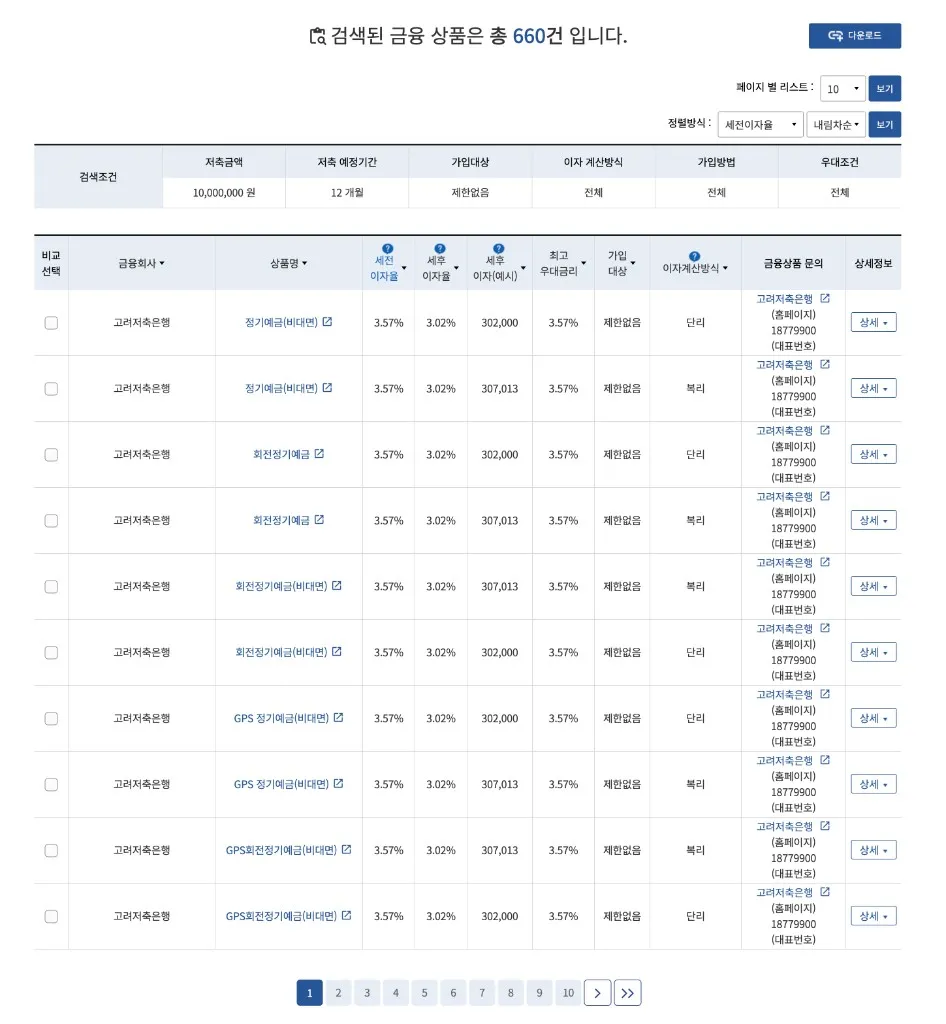Click external-link icon beside GPS회전정기예금(비대면) 복리 name
Viewport: 946px width, 1024px height.
(x=347, y=850)
